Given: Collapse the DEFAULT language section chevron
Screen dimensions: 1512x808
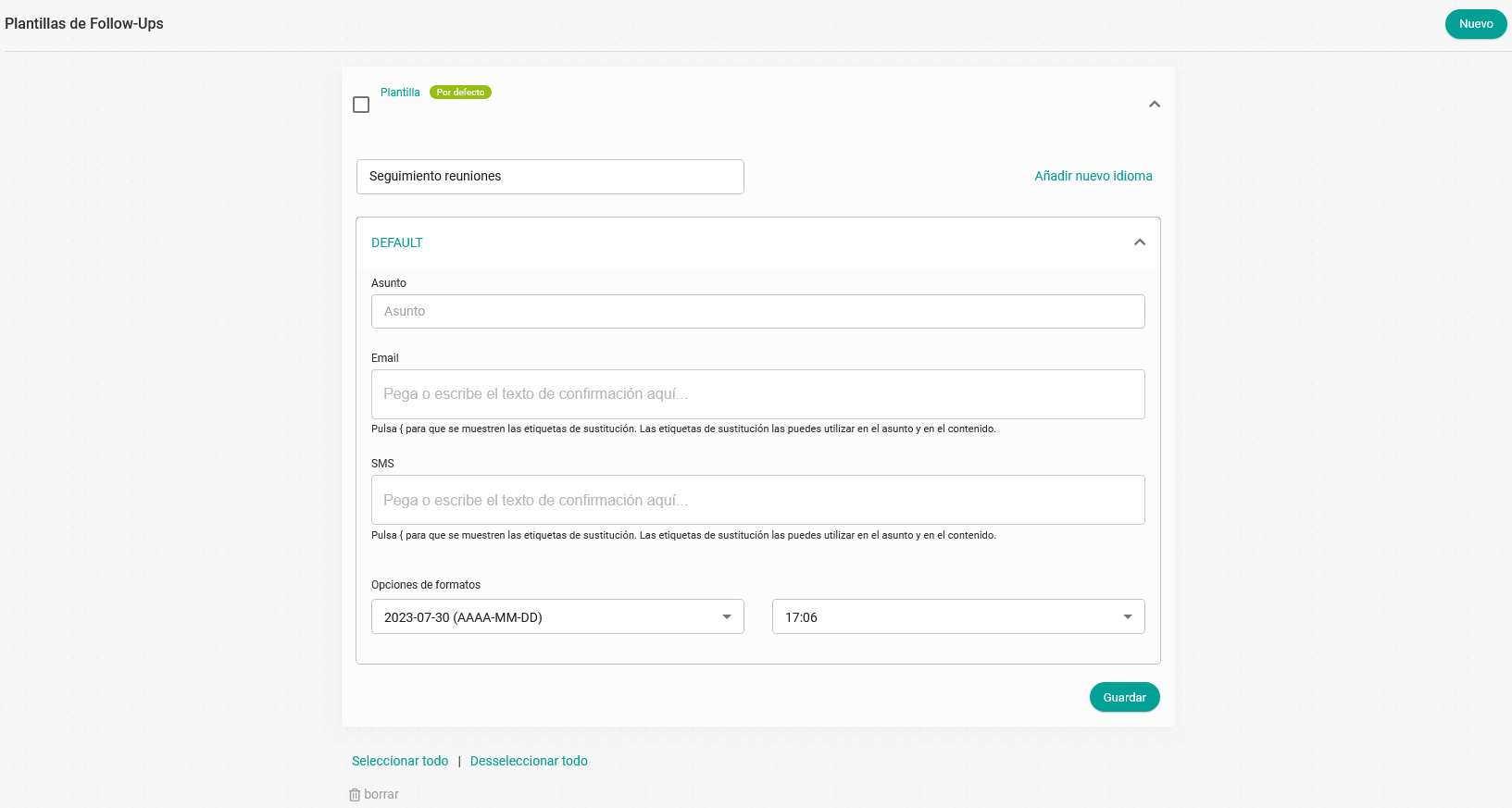Looking at the screenshot, I should coord(1139,242).
